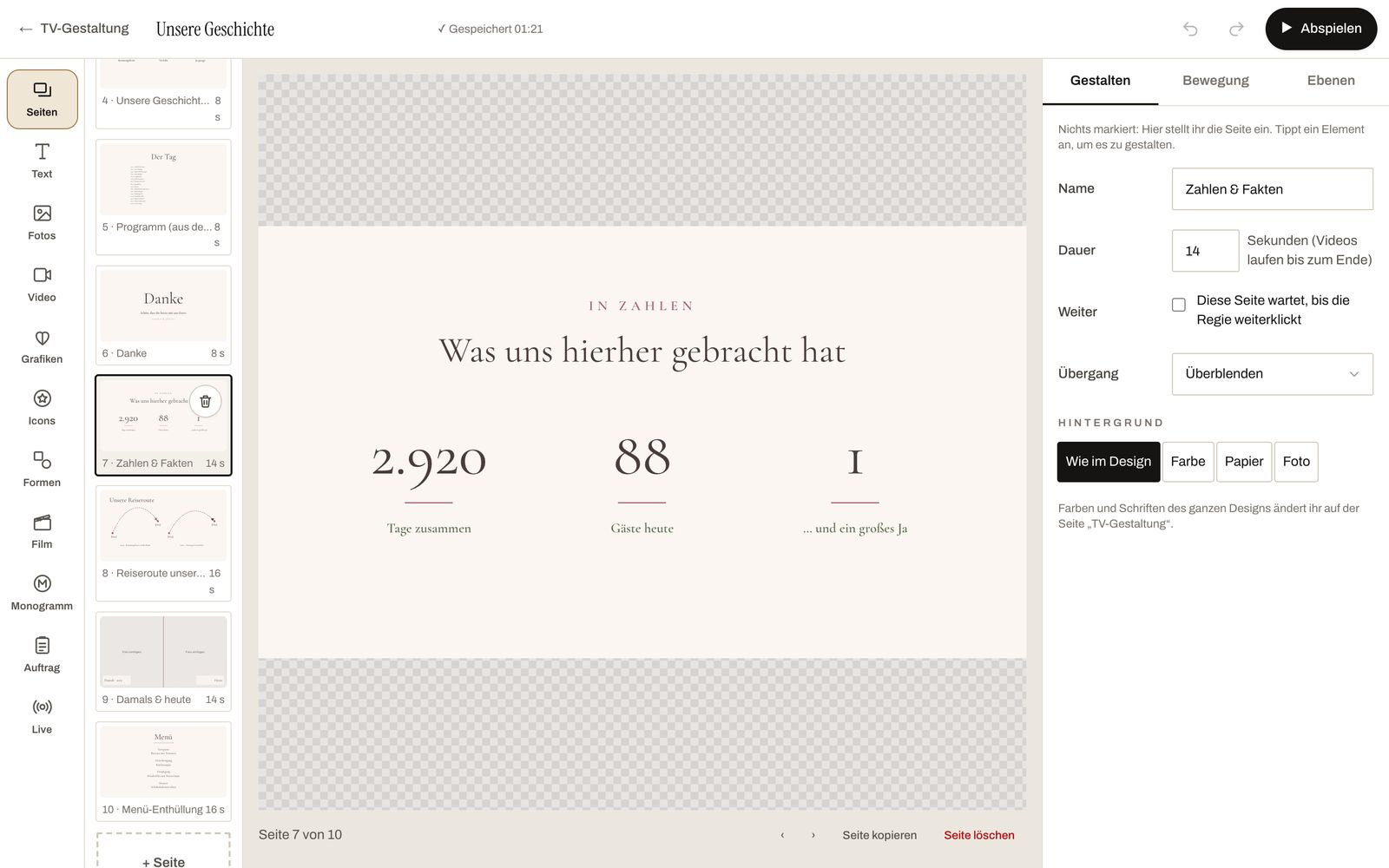Select 'Papier' background option
Image resolution: width=1389 pixels, height=868 pixels.
pos(1244,462)
